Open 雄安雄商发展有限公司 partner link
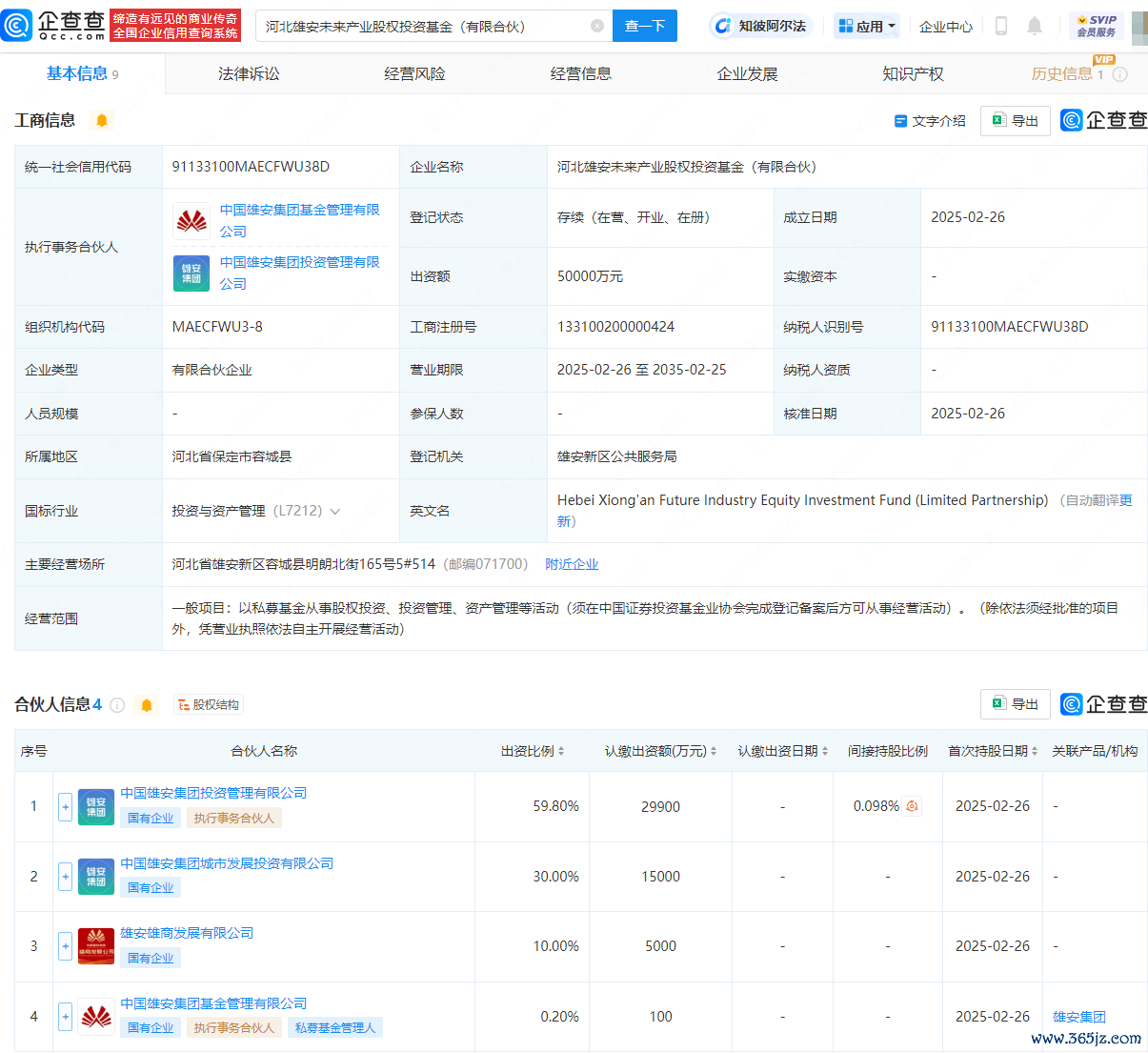The image size is (1148, 1053). pos(187,933)
